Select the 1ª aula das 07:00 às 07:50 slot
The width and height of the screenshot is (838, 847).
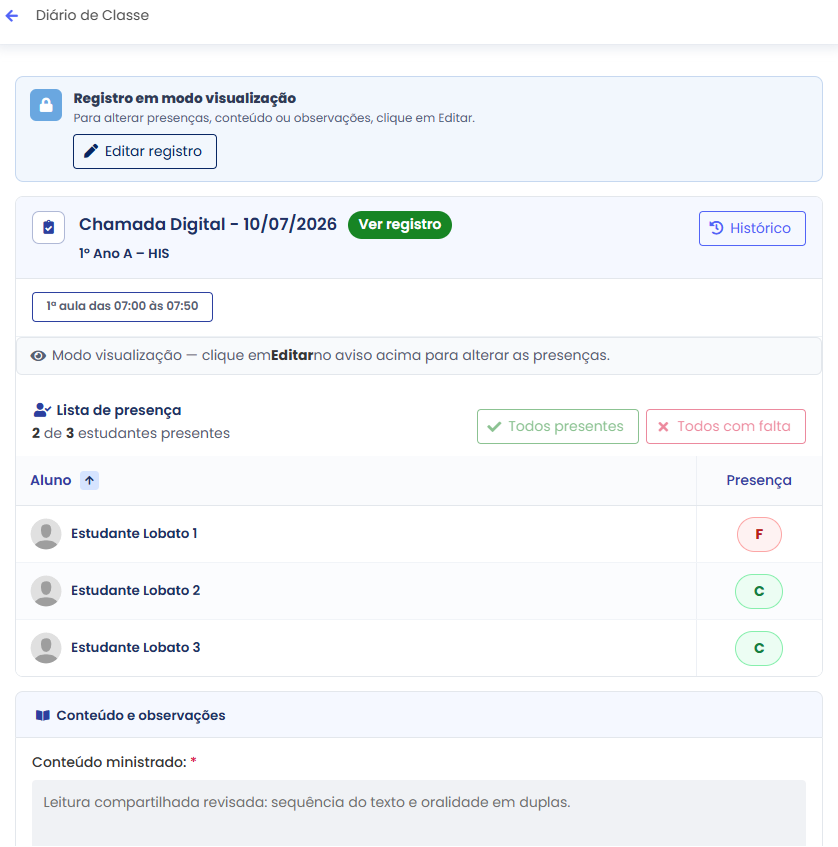point(122,307)
